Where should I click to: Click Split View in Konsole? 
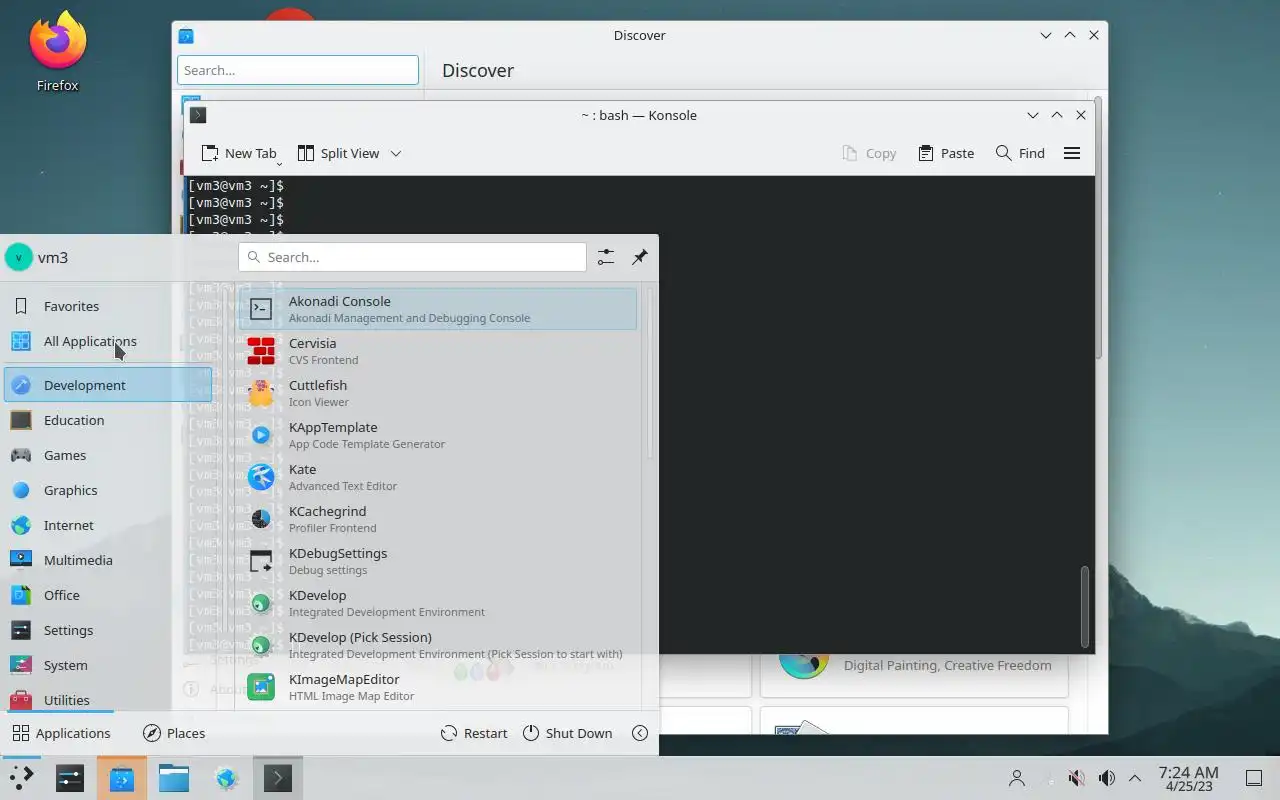338,153
